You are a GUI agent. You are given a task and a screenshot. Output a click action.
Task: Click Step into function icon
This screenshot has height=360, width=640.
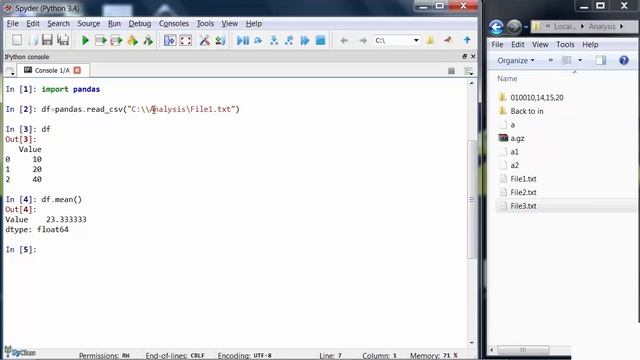click(274, 40)
